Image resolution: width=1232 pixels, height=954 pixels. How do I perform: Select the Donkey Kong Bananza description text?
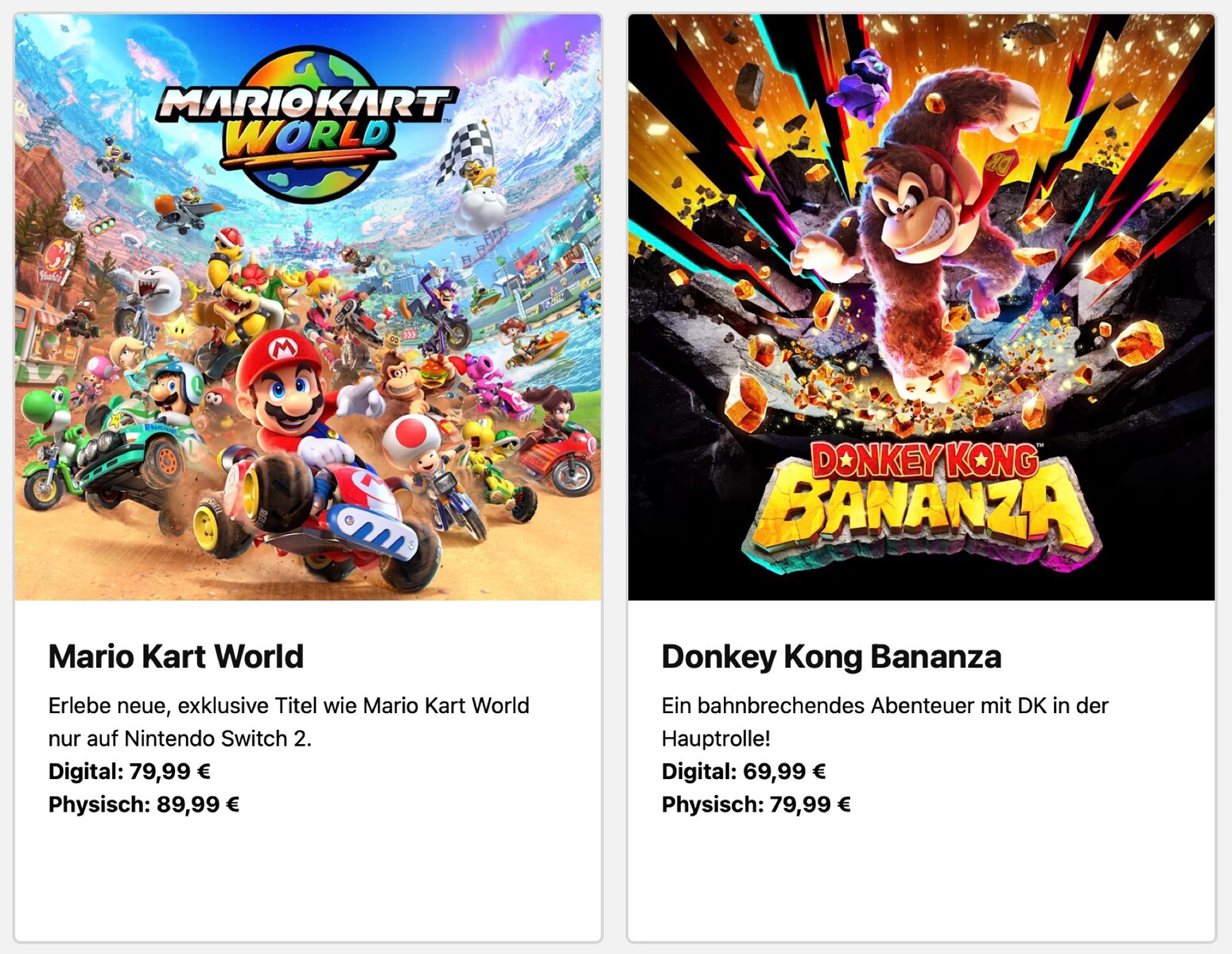(884, 722)
